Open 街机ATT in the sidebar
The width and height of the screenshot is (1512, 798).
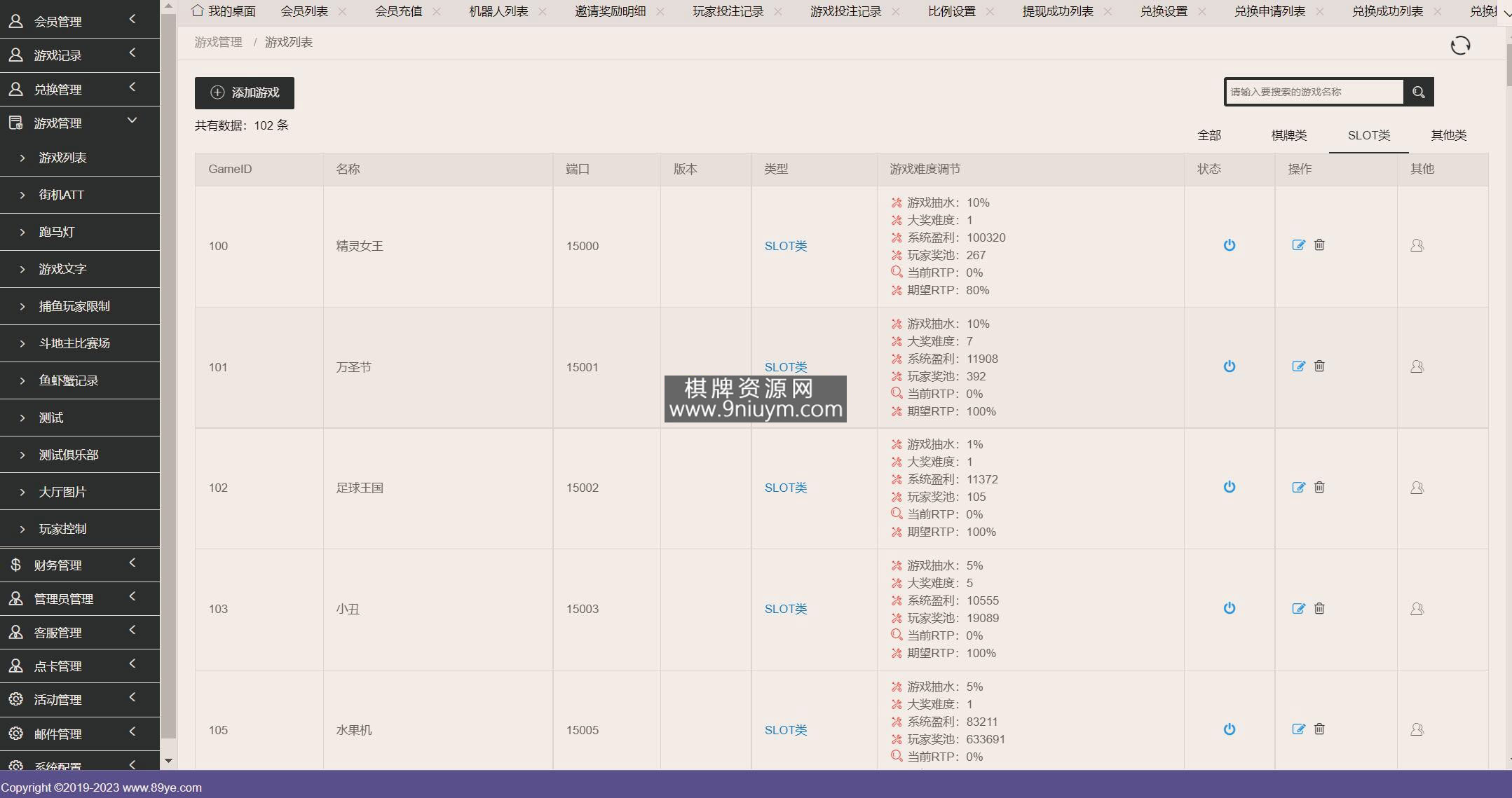pyautogui.click(x=62, y=195)
